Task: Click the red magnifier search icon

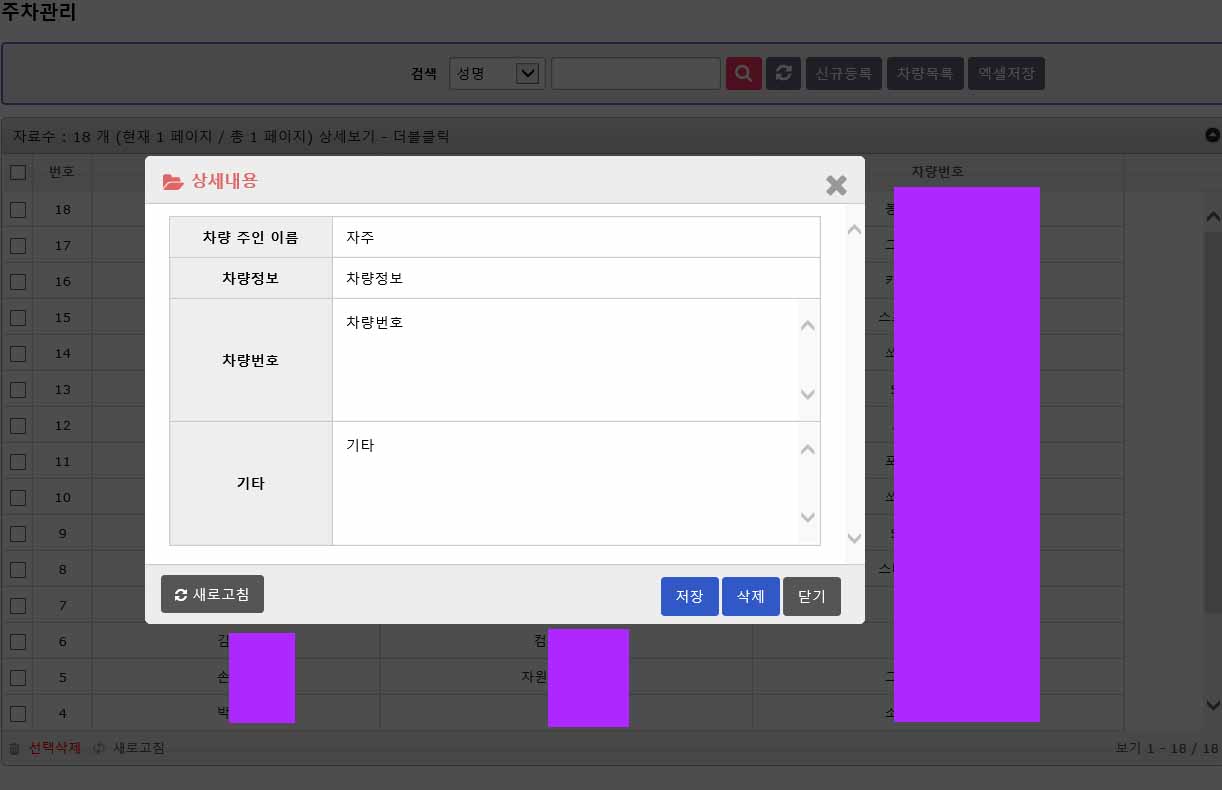Action: (743, 73)
